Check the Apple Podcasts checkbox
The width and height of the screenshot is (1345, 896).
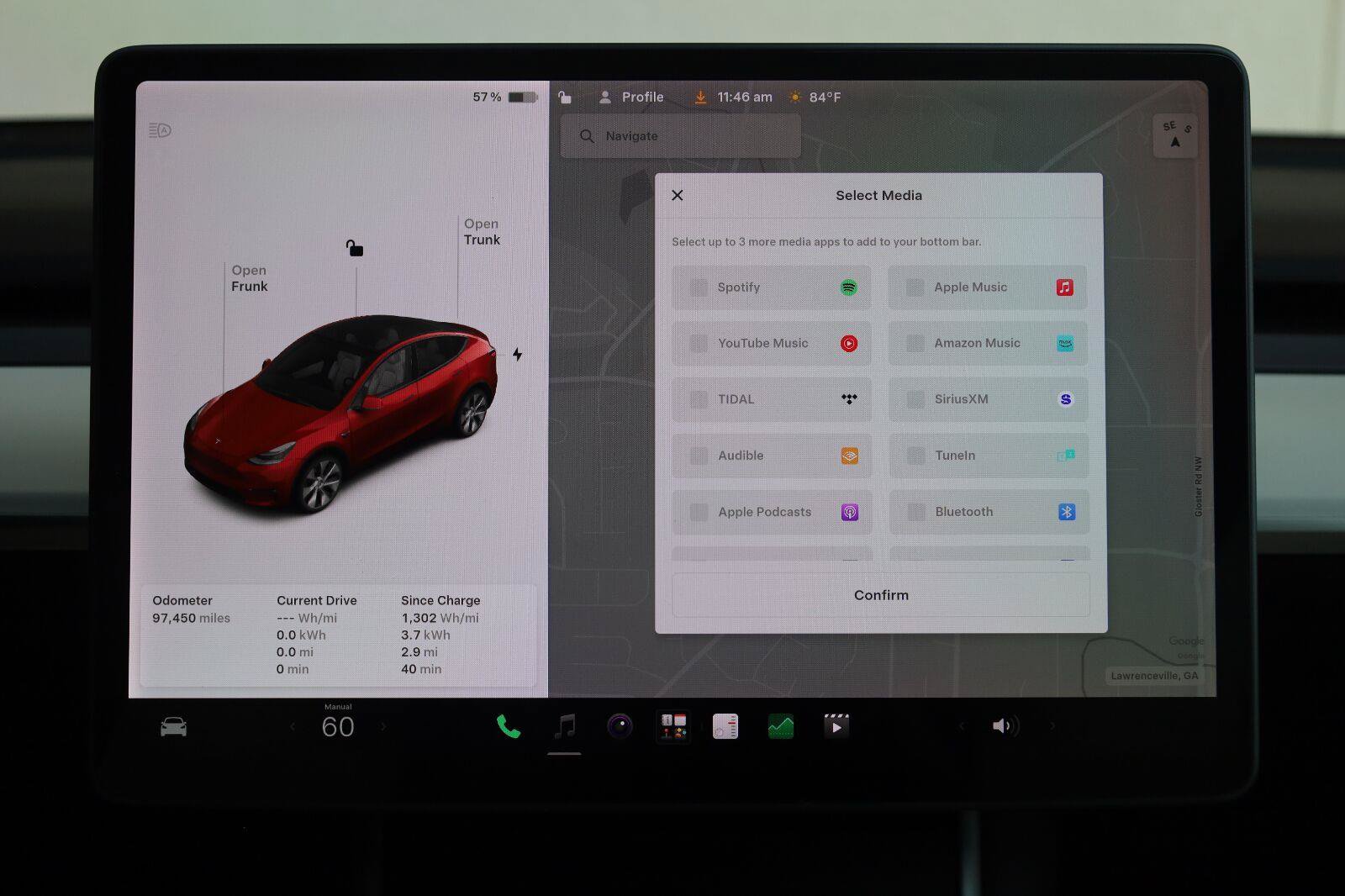(x=699, y=512)
